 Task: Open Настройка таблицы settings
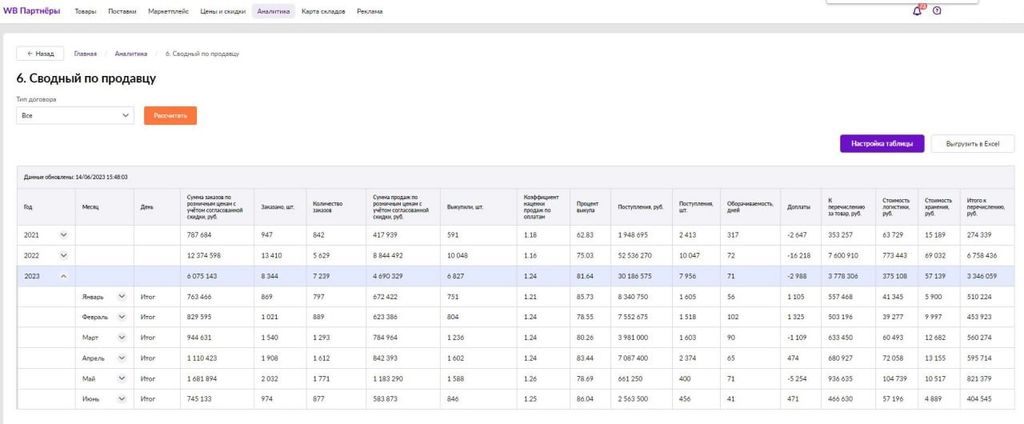pyautogui.click(x=882, y=144)
